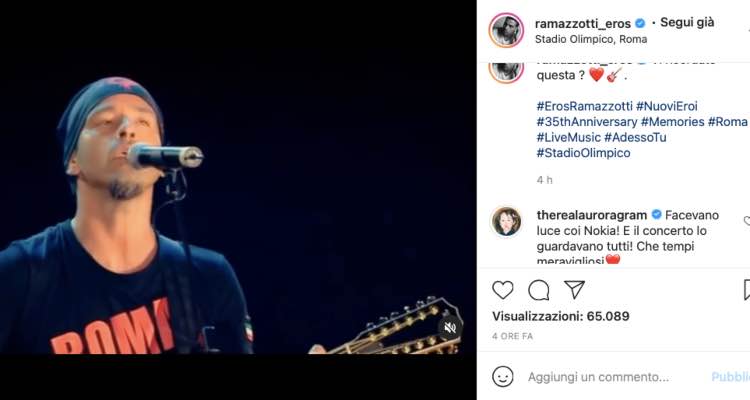Open the #AdessoTu hashtag
The image size is (750, 400).
click(x=635, y=137)
